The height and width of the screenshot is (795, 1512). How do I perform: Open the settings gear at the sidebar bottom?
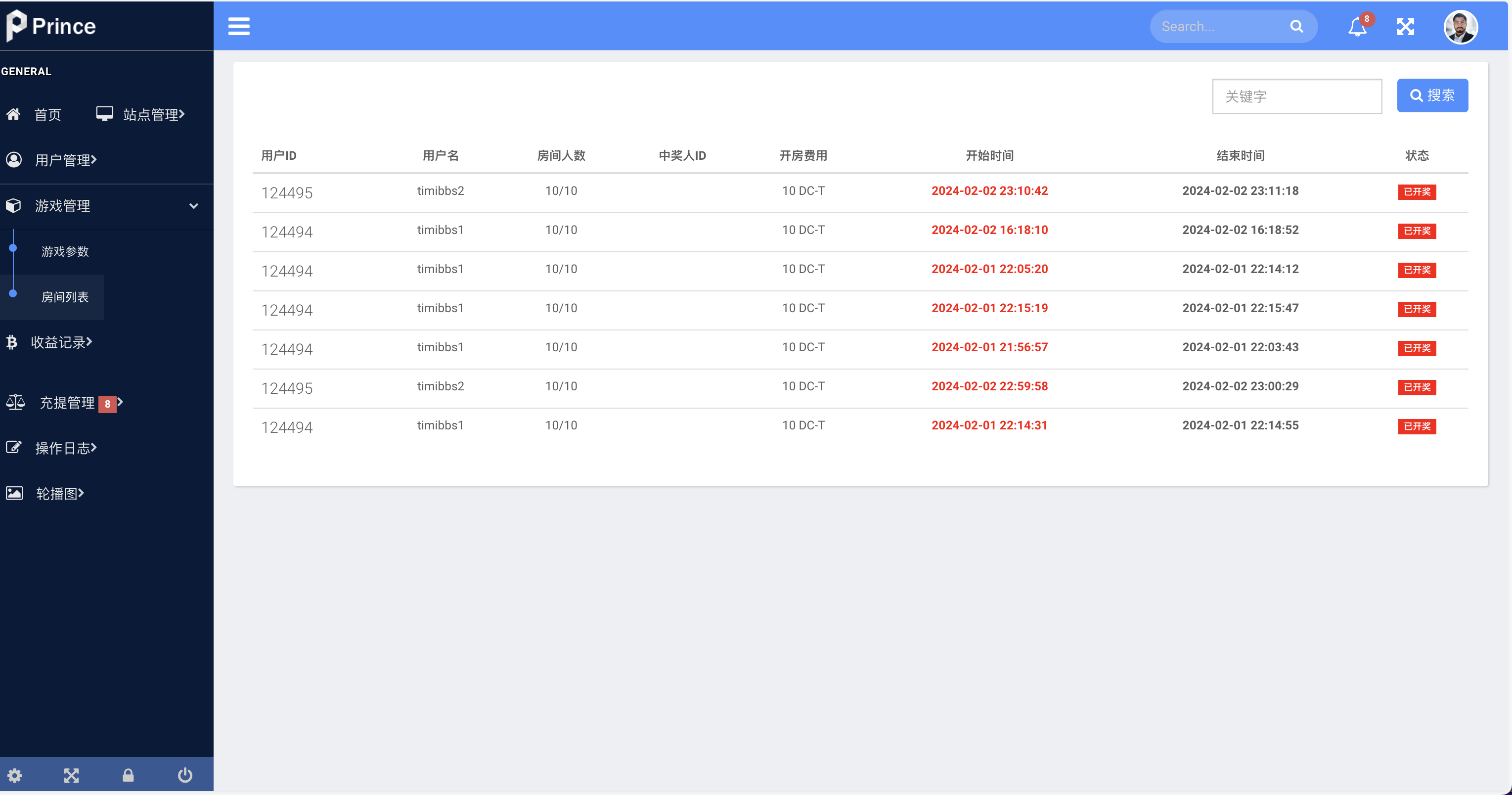[x=14, y=775]
